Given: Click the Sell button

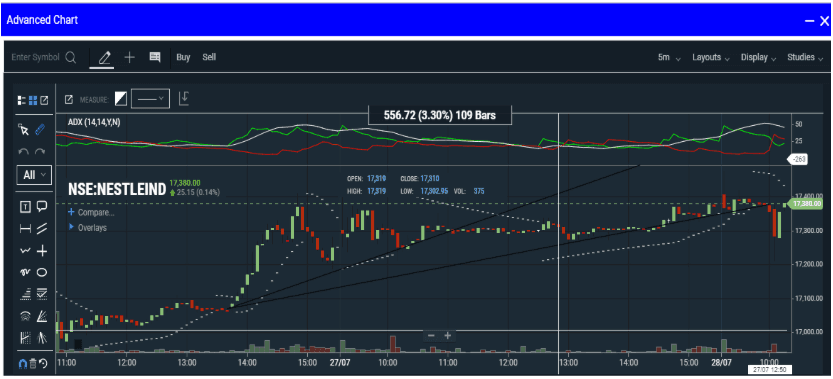Looking at the screenshot, I should (x=209, y=57).
